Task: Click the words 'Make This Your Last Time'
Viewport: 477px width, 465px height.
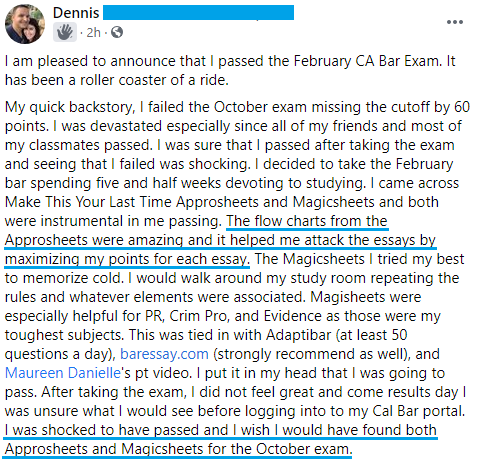Action: [x=88, y=202]
